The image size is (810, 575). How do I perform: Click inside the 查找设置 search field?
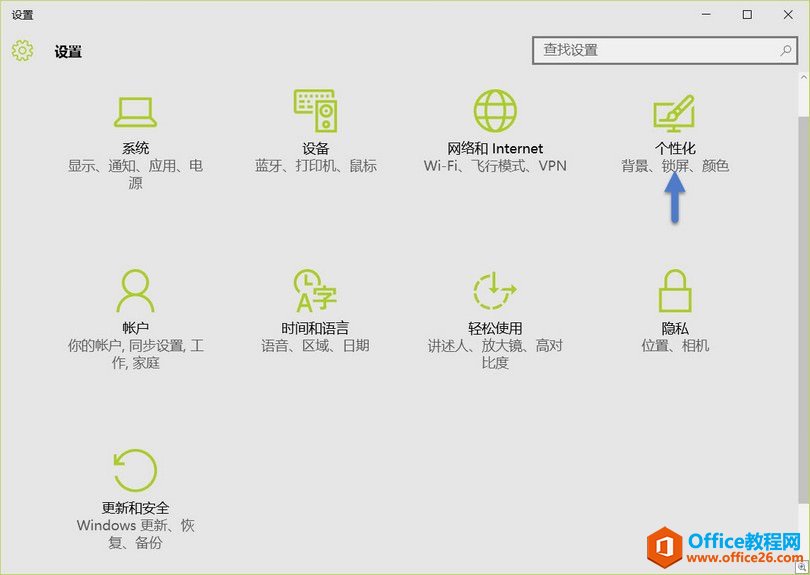click(x=665, y=50)
